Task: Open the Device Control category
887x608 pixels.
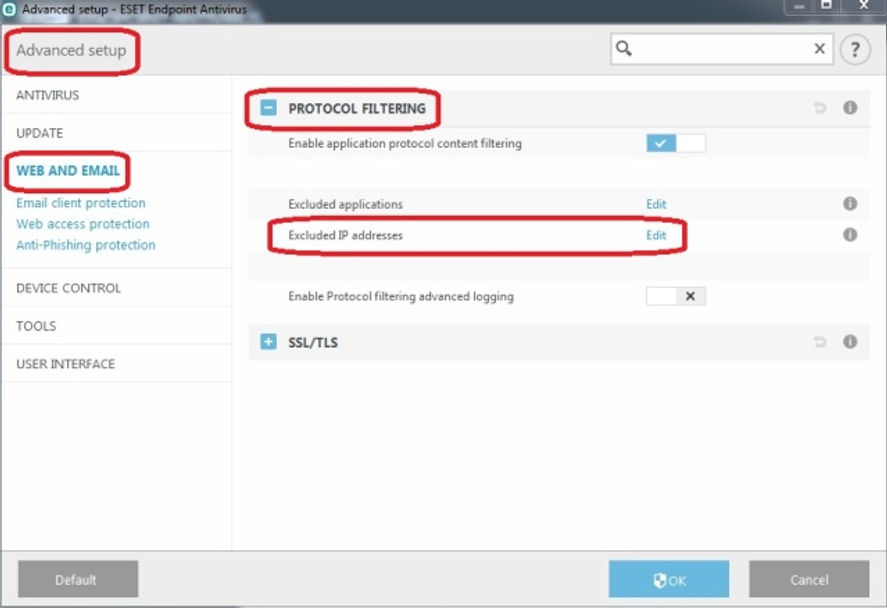Action: tap(68, 288)
